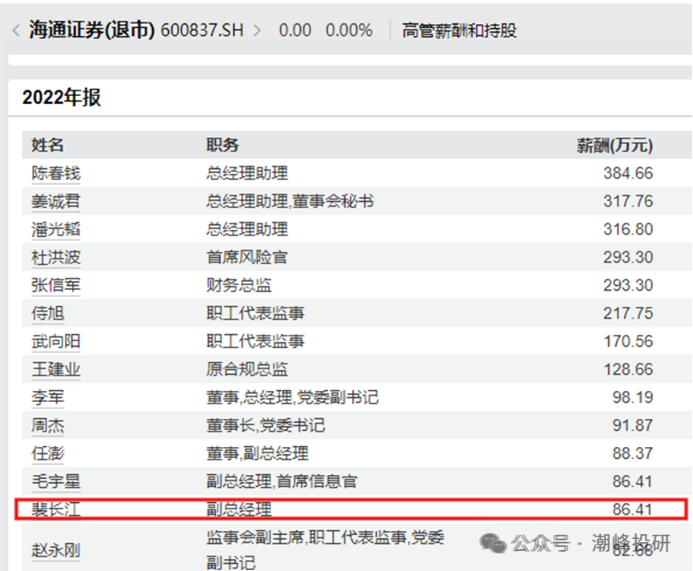Open profile link for 李军
This screenshot has width=693, height=571.
click(48, 397)
